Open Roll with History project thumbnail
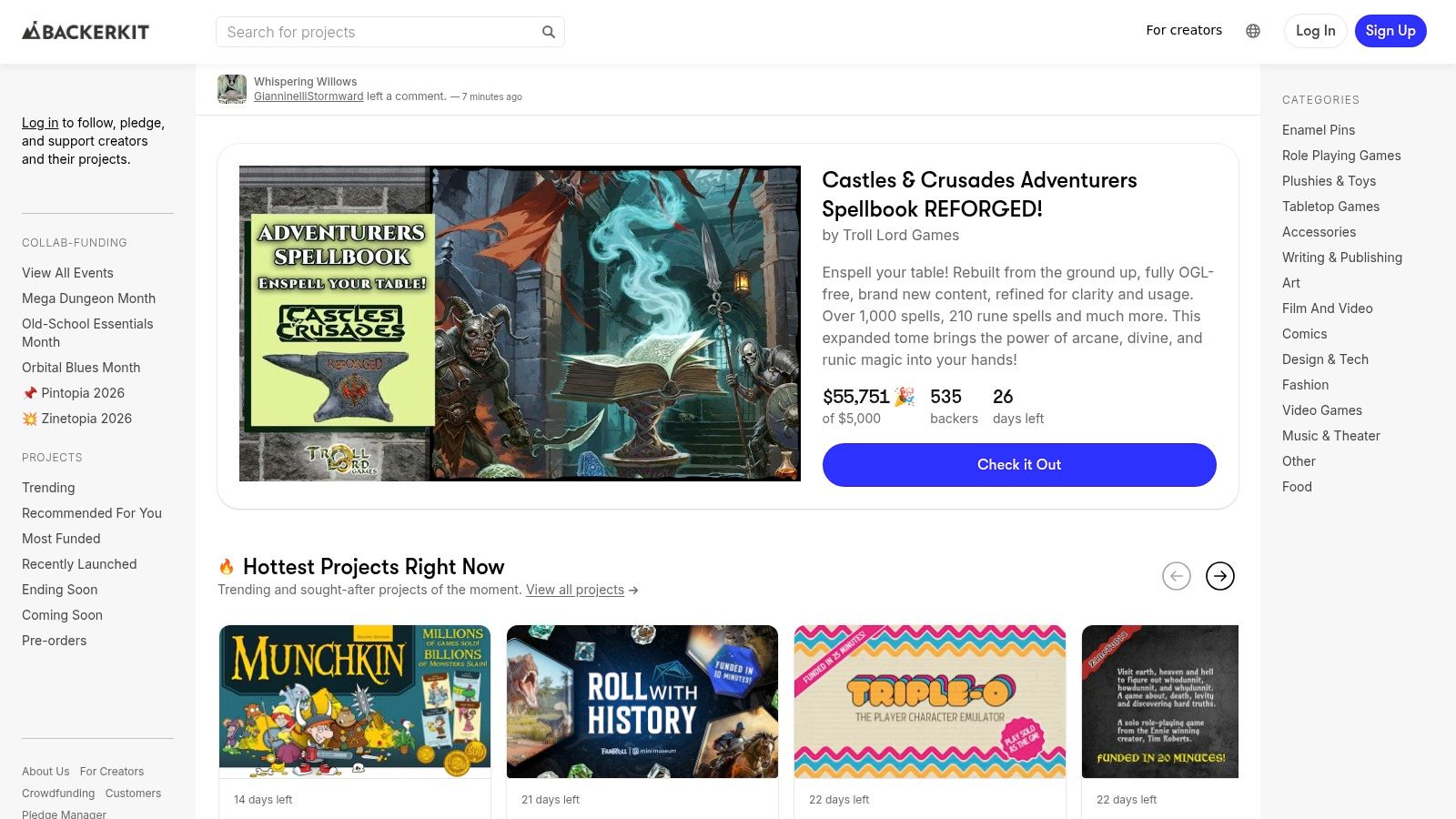This screenshot has height=819, width=1456. tap(642, 702)
